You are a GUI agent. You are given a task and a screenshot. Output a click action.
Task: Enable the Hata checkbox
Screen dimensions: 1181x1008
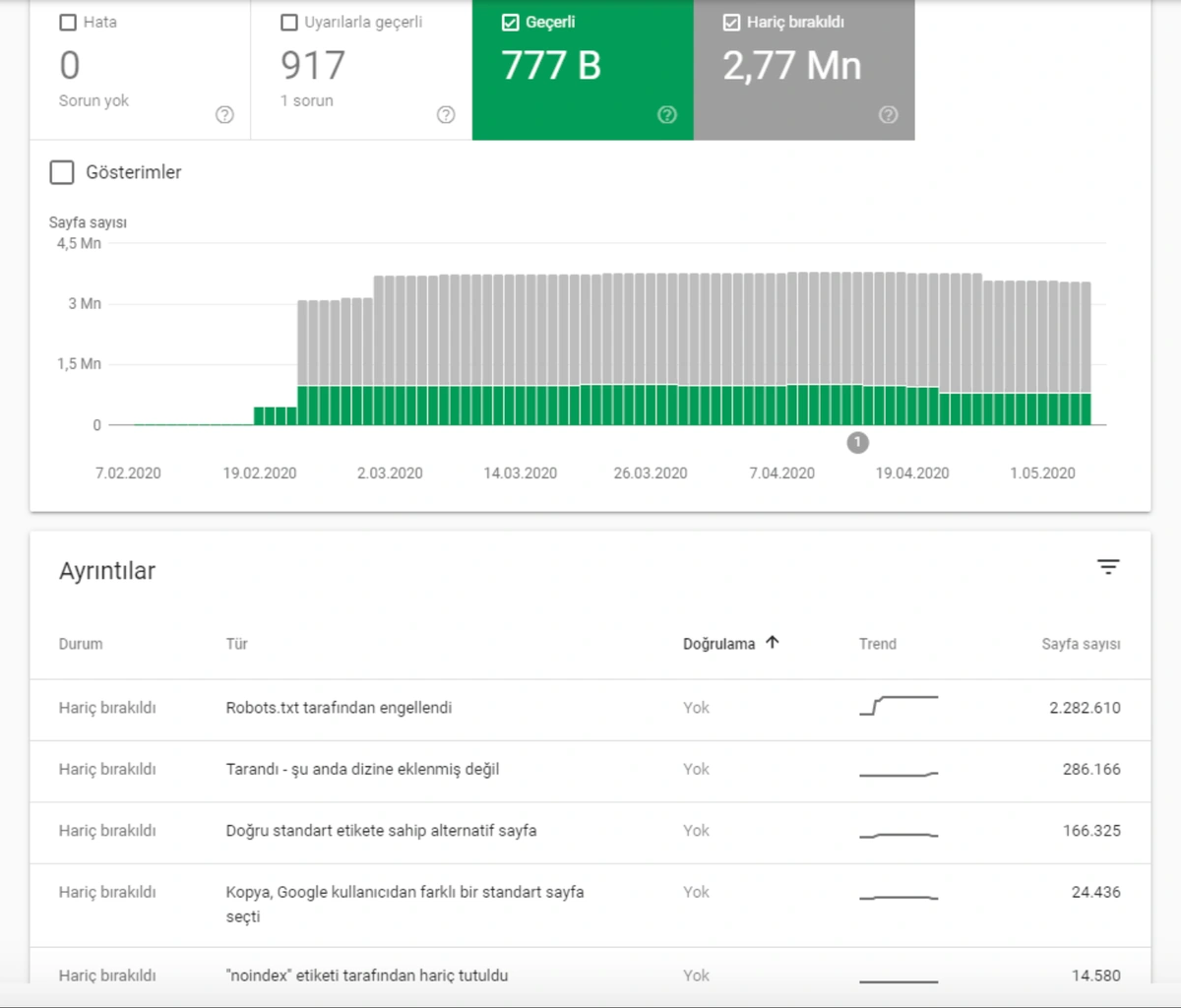(68, 22)
